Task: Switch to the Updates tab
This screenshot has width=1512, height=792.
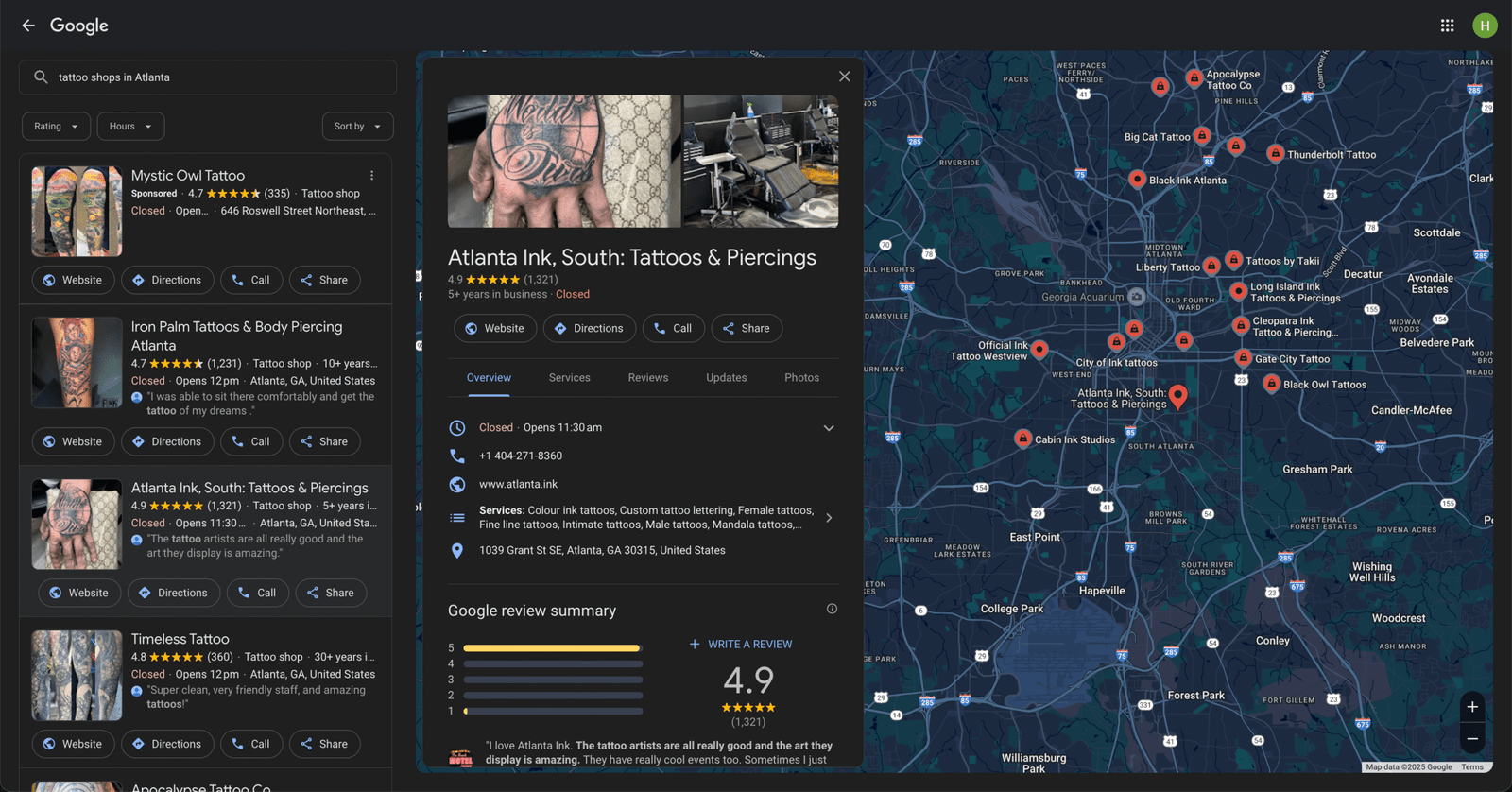Action: tap(727, 378)
